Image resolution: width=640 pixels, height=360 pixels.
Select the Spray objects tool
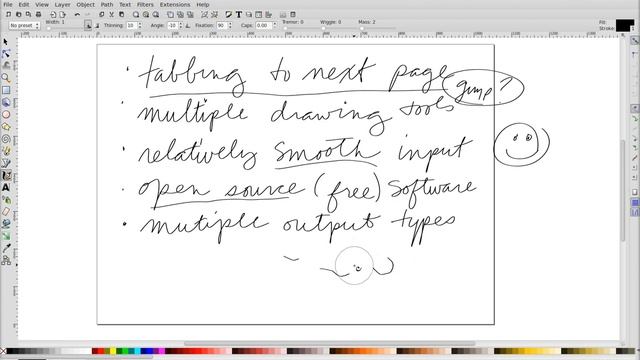[x=6, y=200]
